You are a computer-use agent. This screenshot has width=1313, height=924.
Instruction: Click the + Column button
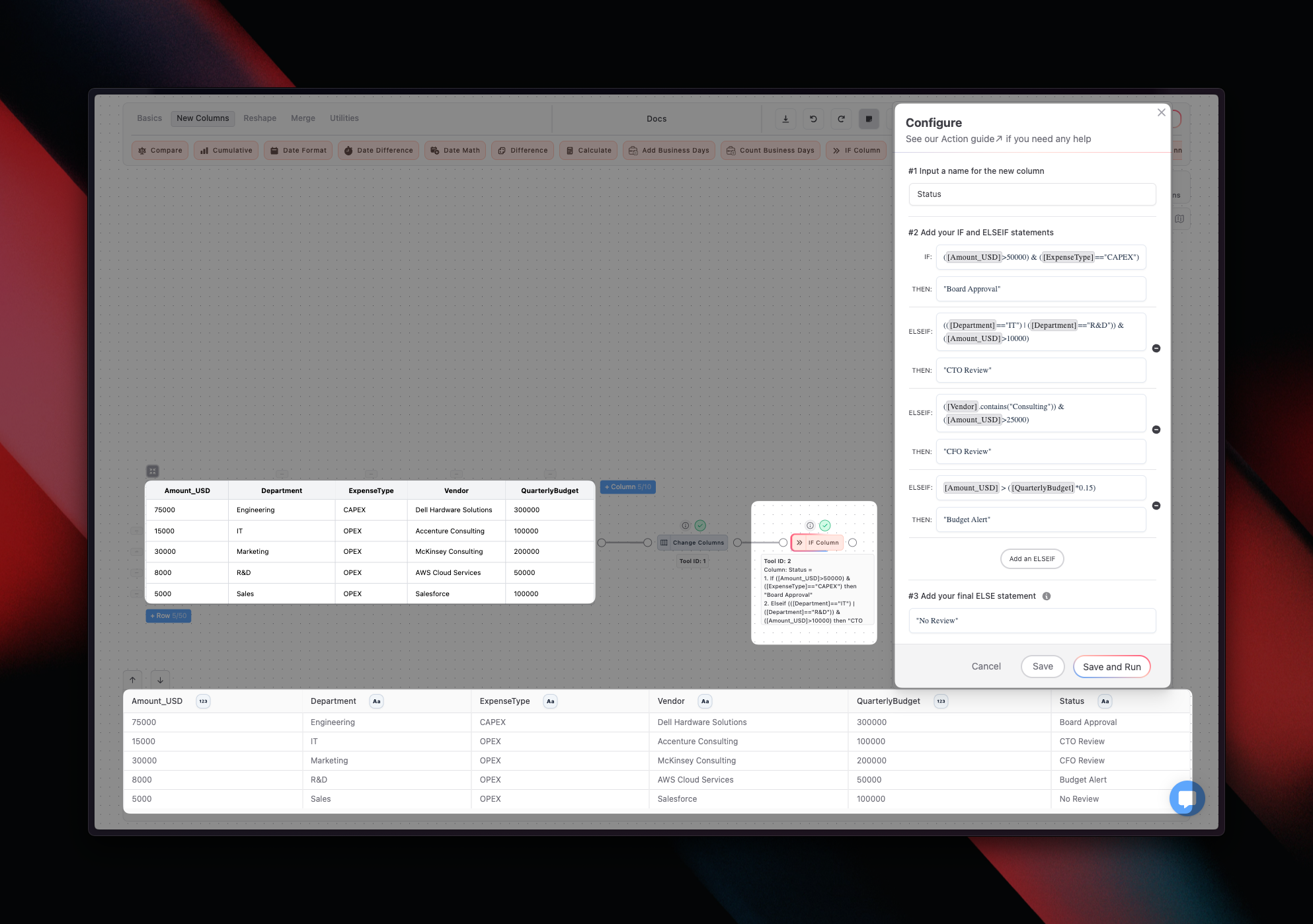[627, 487]
